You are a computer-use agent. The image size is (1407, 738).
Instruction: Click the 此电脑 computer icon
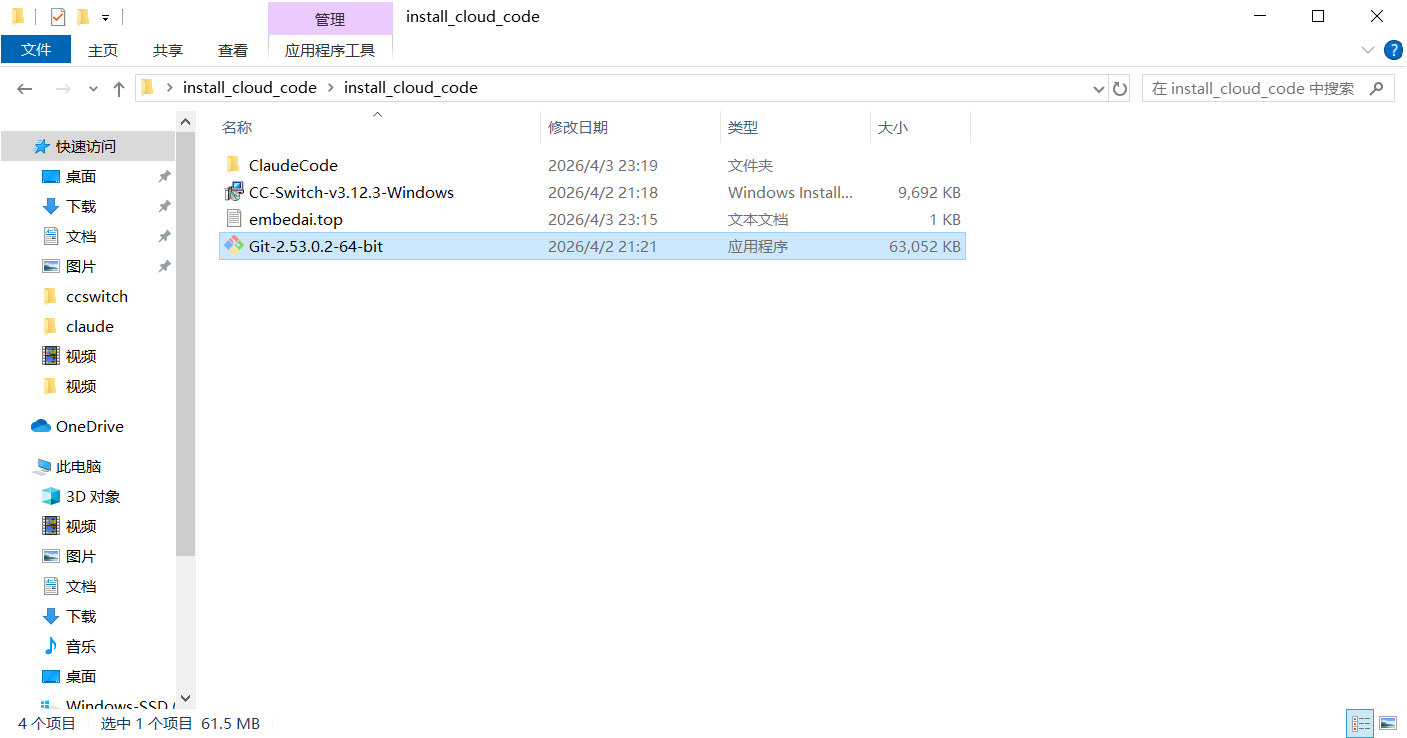[x=41, y=466]
